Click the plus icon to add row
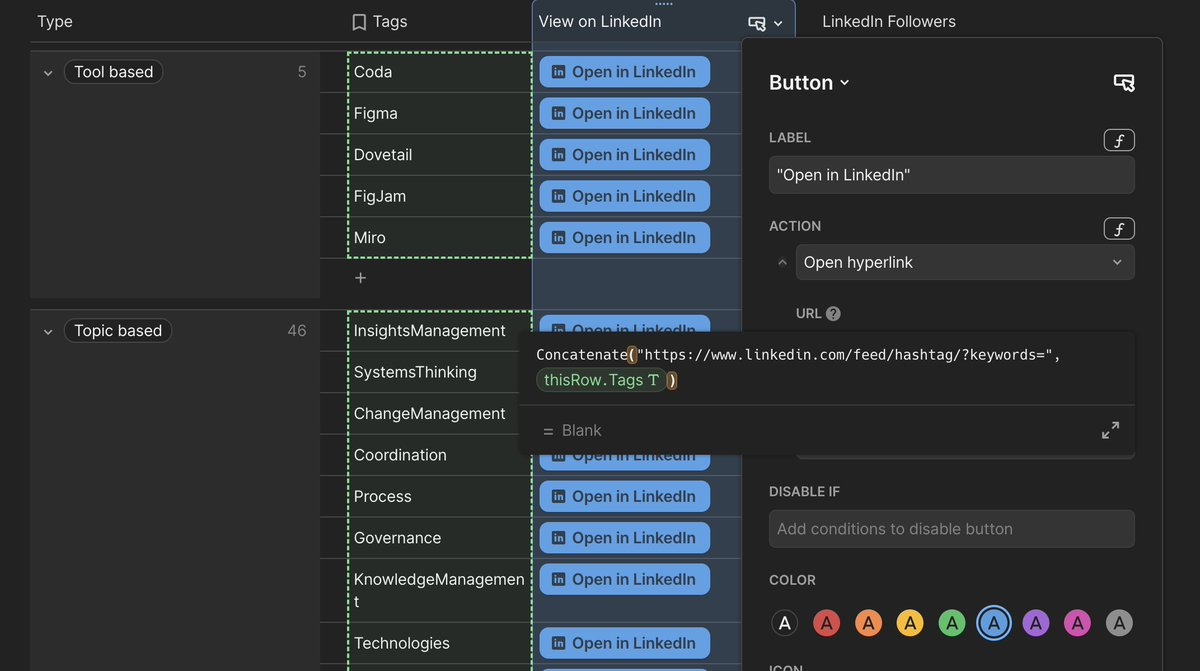The height and width of the screenshot is (671, 1200). (x=361, y=278)
